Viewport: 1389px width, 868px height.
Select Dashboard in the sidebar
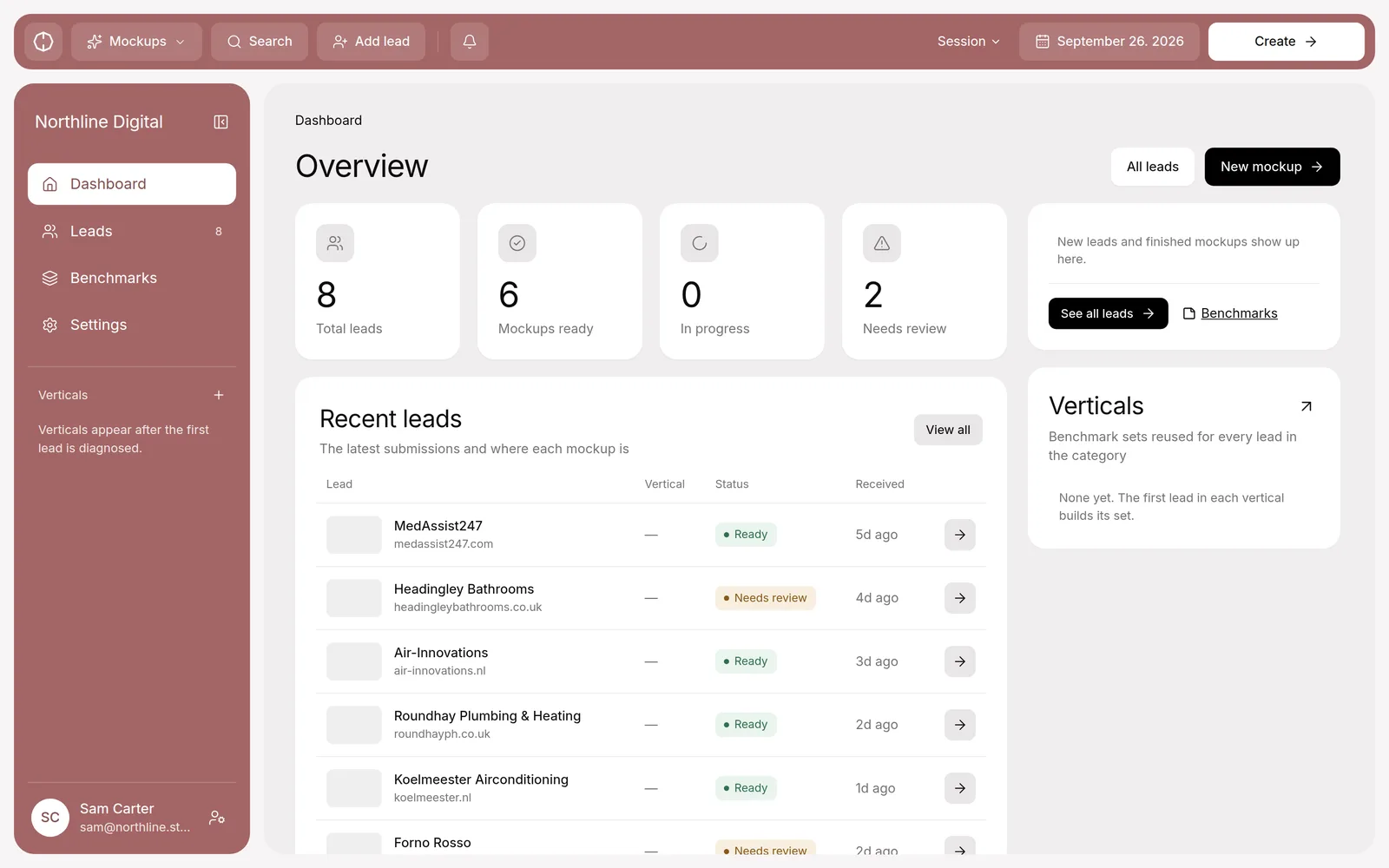(132, 184)
